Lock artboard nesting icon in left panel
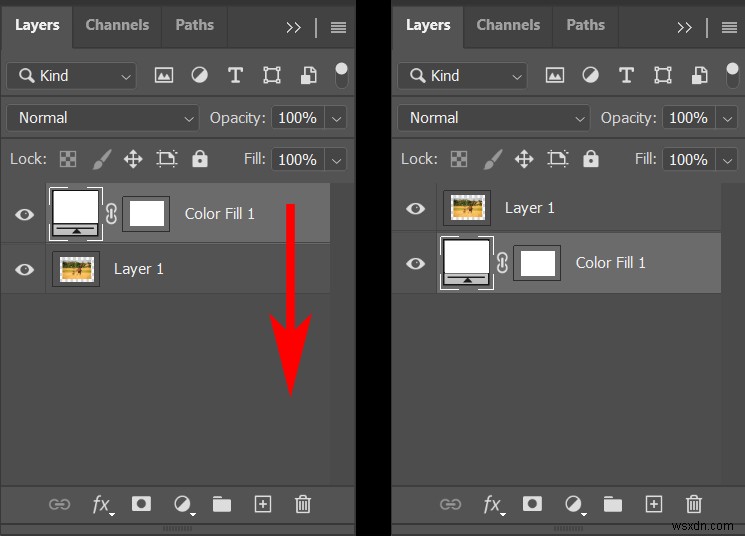The width and height of the screenshot is (745, 536). tap(167, 159)
